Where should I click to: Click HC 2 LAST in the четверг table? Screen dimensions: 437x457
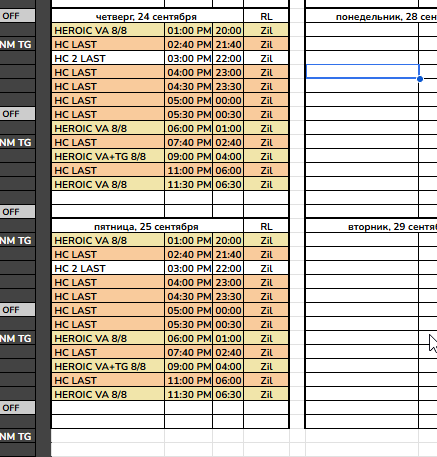tap(108, 58)
